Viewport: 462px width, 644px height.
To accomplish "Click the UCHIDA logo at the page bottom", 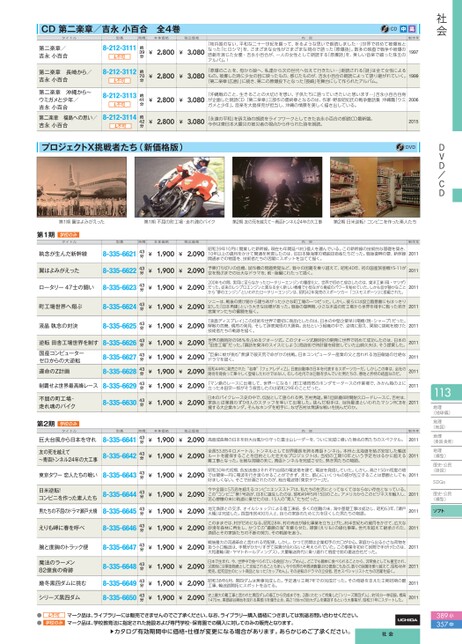I will click(407, 620).
